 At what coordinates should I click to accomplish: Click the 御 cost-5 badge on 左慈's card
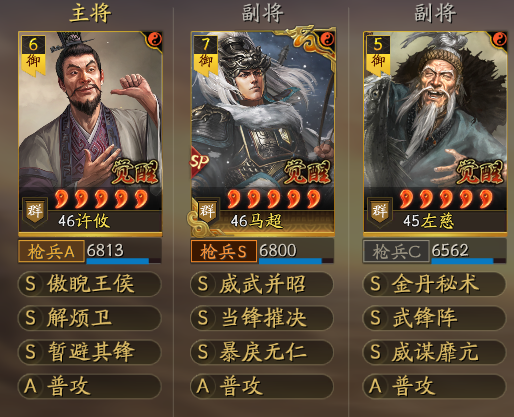coord(378,56)
